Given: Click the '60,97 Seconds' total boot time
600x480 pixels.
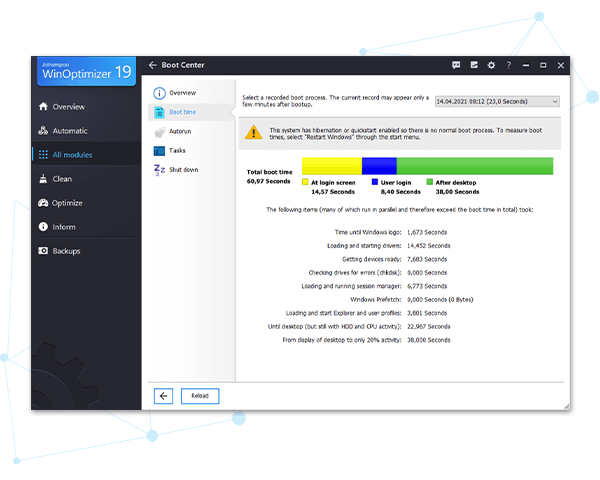Looking at the screenshot, I should coord(269,181).
